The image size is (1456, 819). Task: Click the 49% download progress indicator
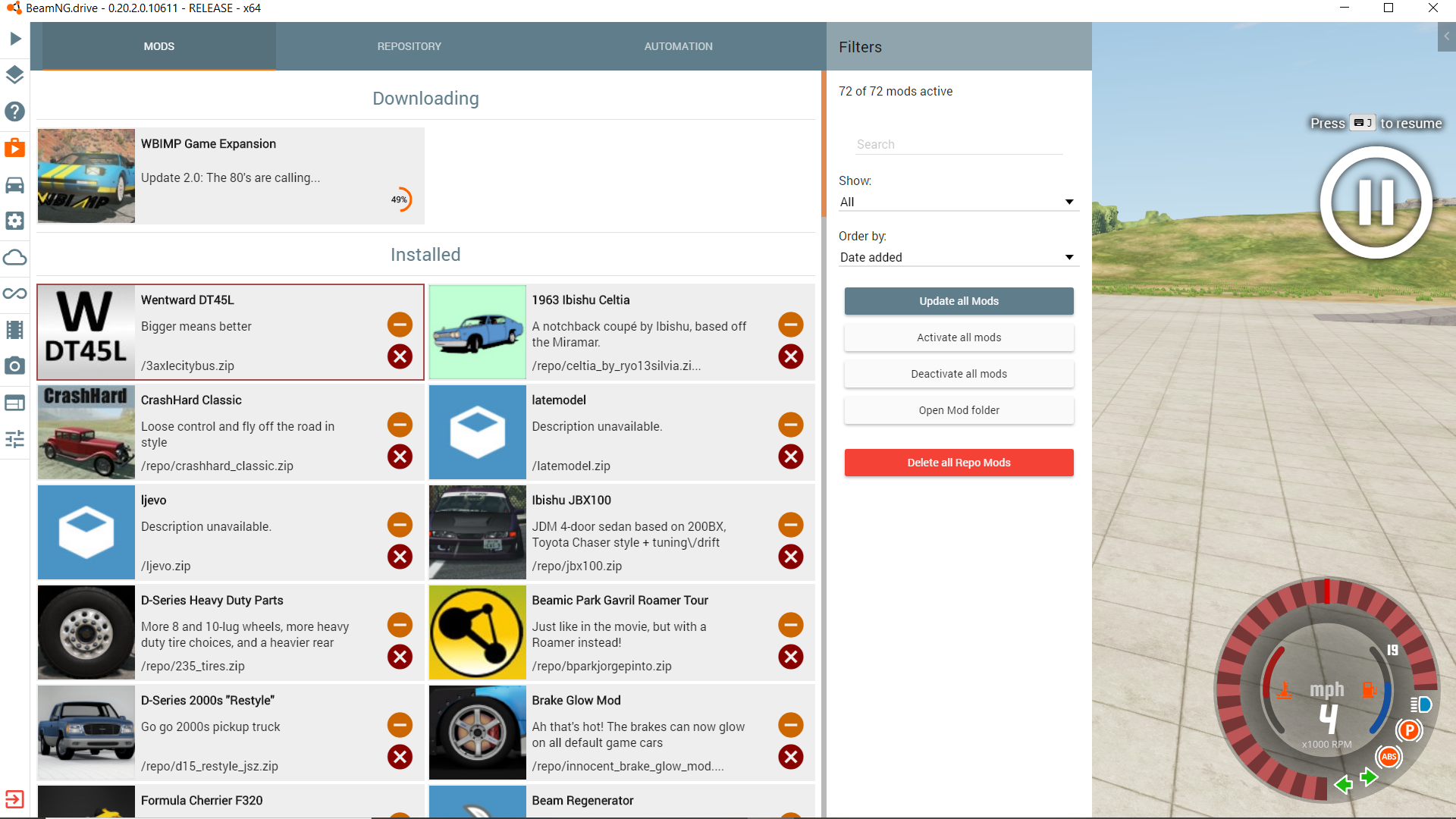(x=400, y=199)
